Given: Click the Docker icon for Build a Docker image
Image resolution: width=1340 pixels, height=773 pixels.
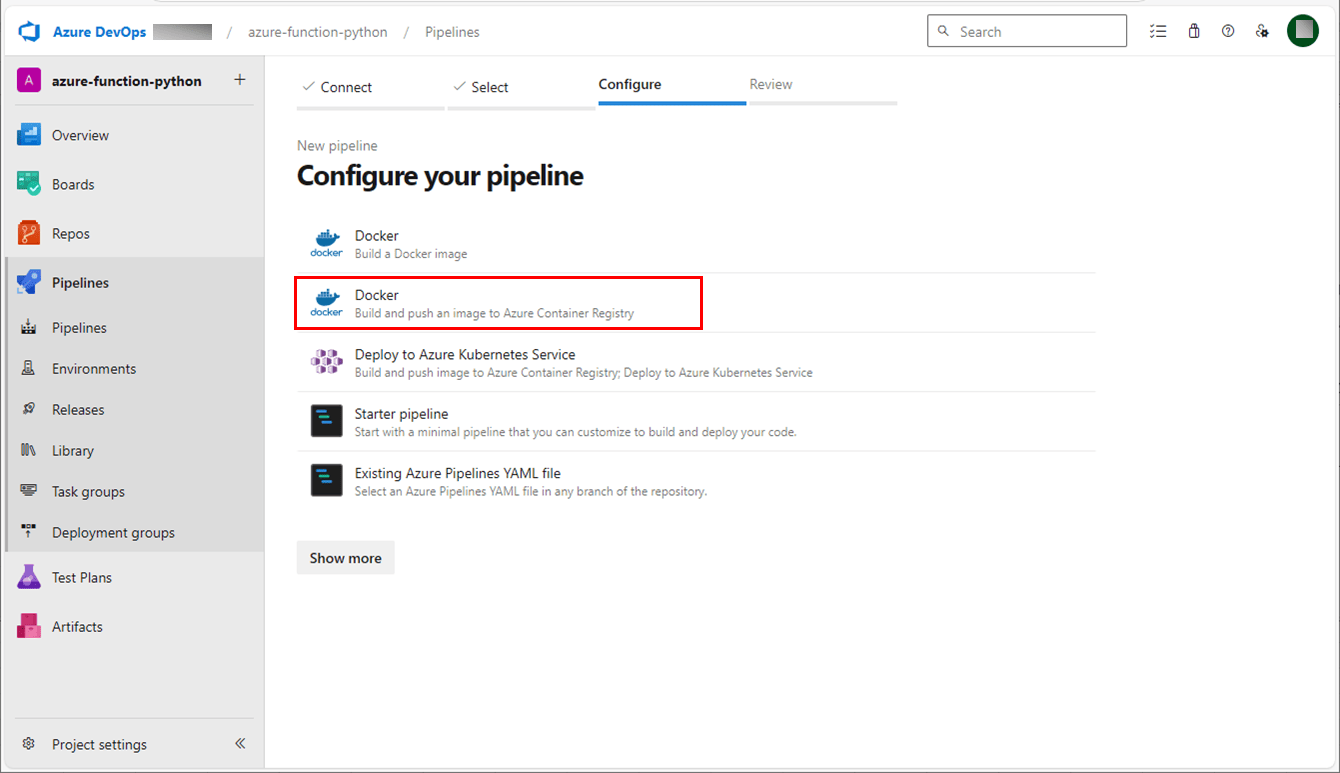Looking at the screenshot, I should 327,243.
